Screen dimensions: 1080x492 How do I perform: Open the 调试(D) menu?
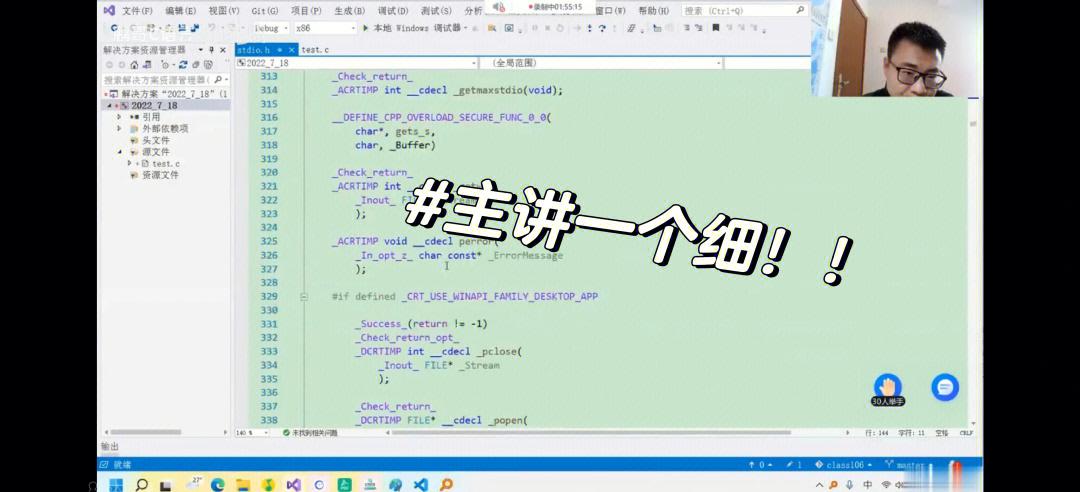pos(393,10)
